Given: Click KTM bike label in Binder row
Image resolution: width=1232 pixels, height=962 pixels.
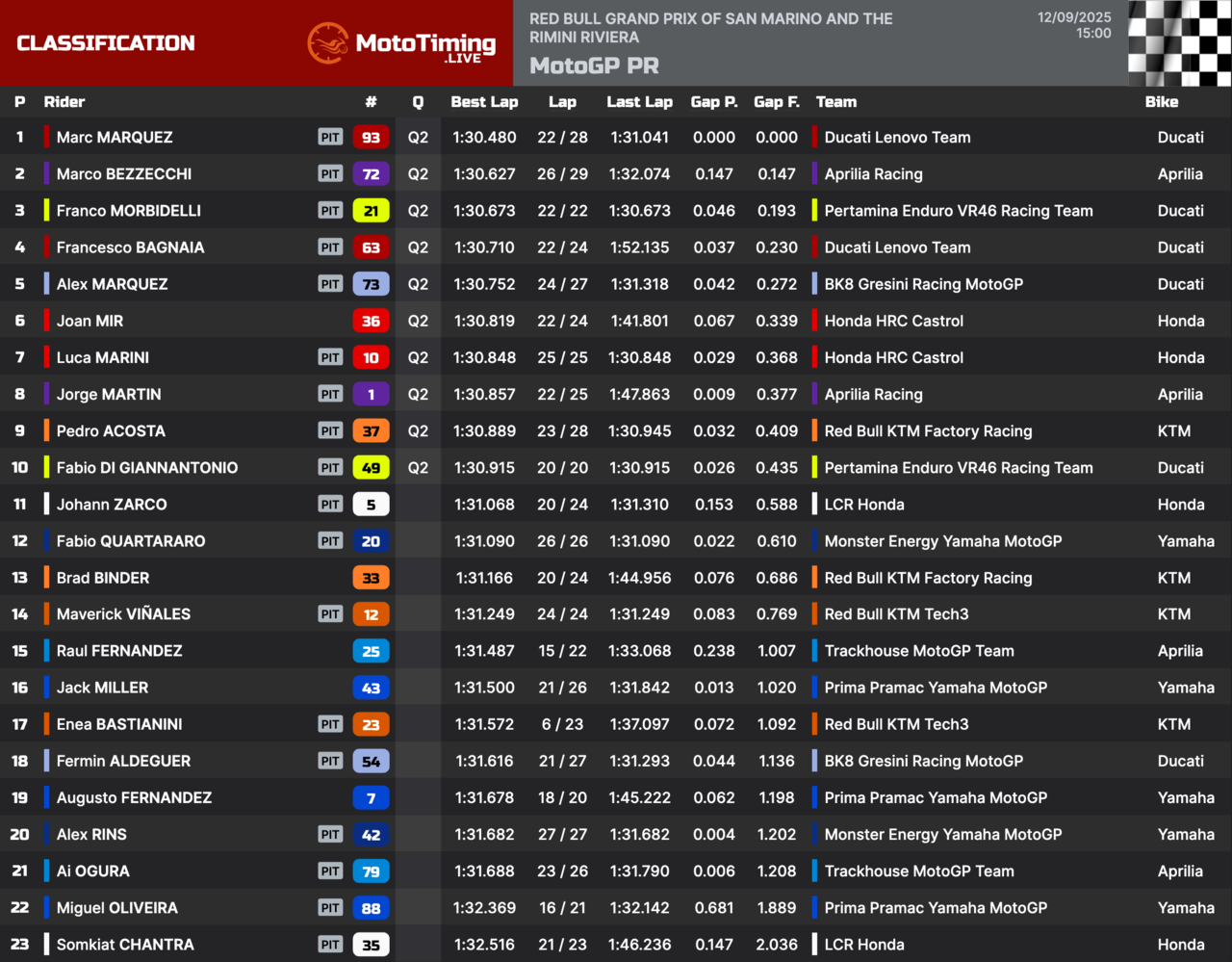Looking at the screenshot, I should coord(1174,578).
